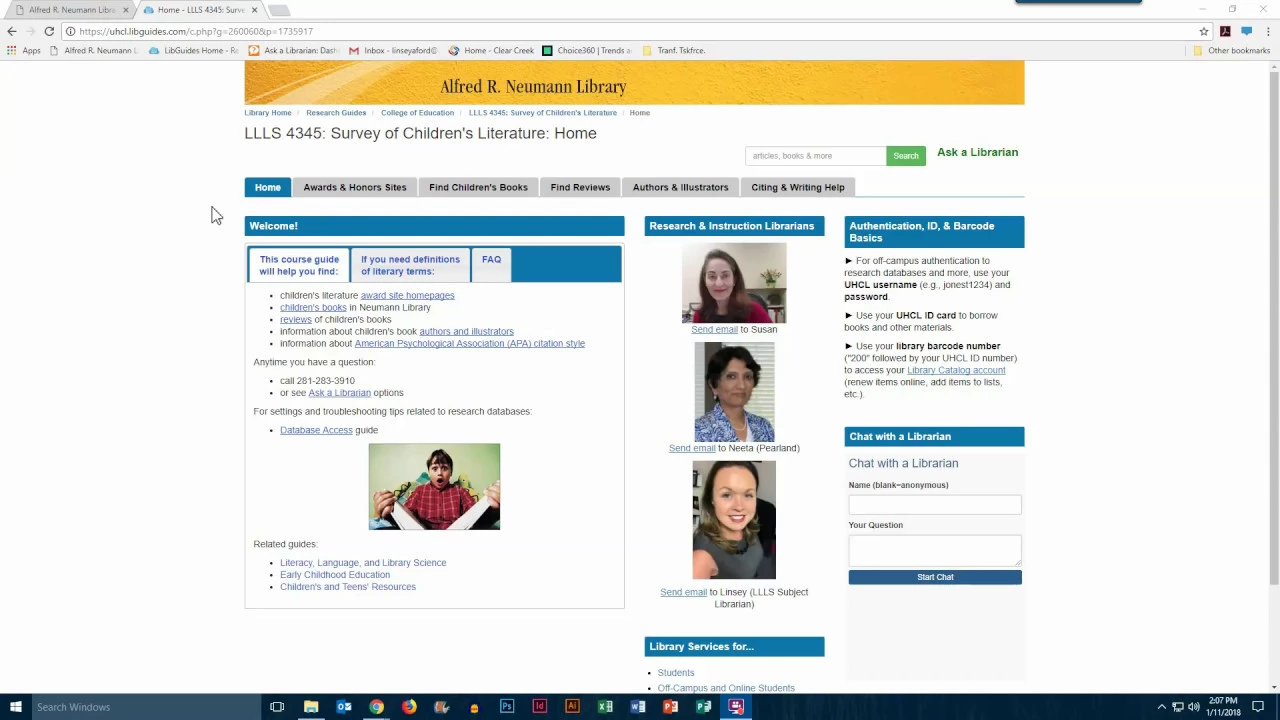Click the blue chat extension icon
Image resolution: width=1280 pixels, height=720 pixels.
1246,31
